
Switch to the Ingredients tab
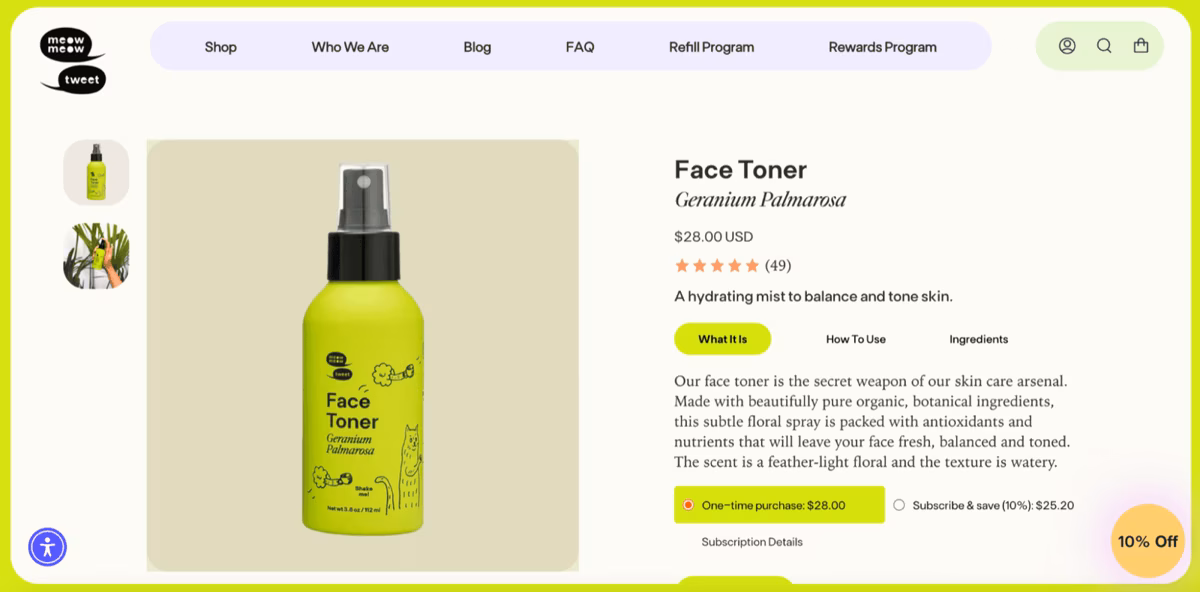click(979, 339)
